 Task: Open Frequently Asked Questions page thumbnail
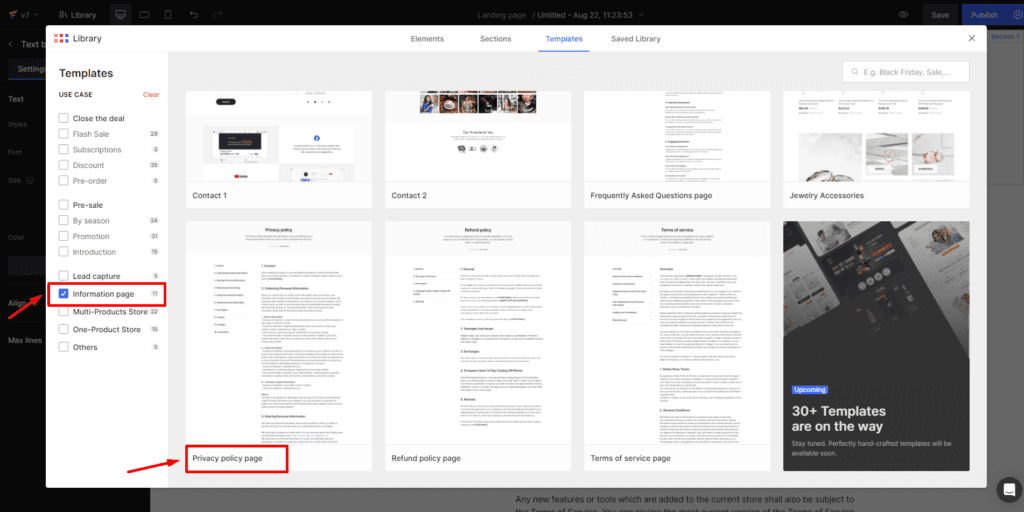tap(677, 136)
